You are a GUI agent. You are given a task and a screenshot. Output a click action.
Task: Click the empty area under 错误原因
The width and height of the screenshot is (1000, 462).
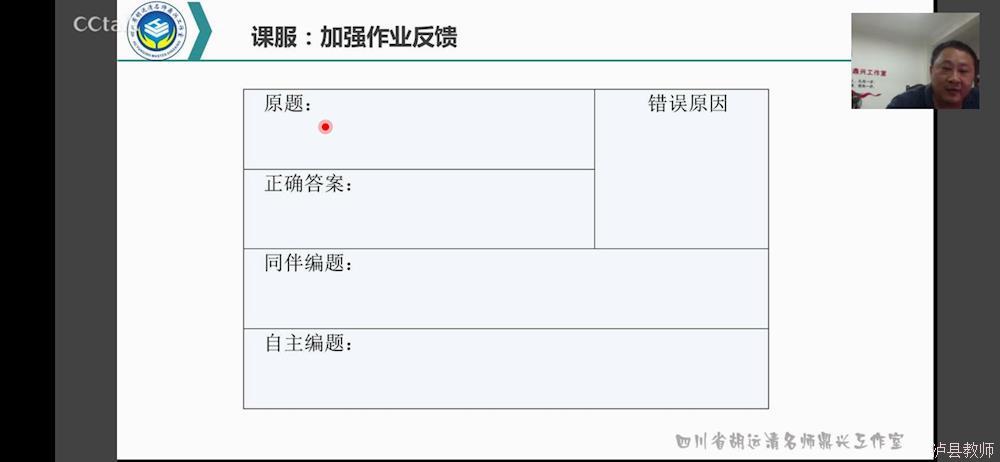[x=682, y=182]
